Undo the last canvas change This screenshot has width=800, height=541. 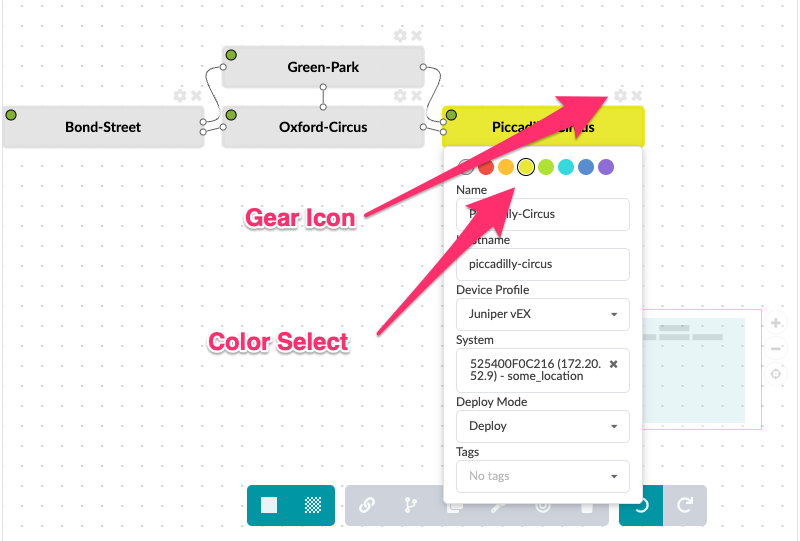click(641, 505)
